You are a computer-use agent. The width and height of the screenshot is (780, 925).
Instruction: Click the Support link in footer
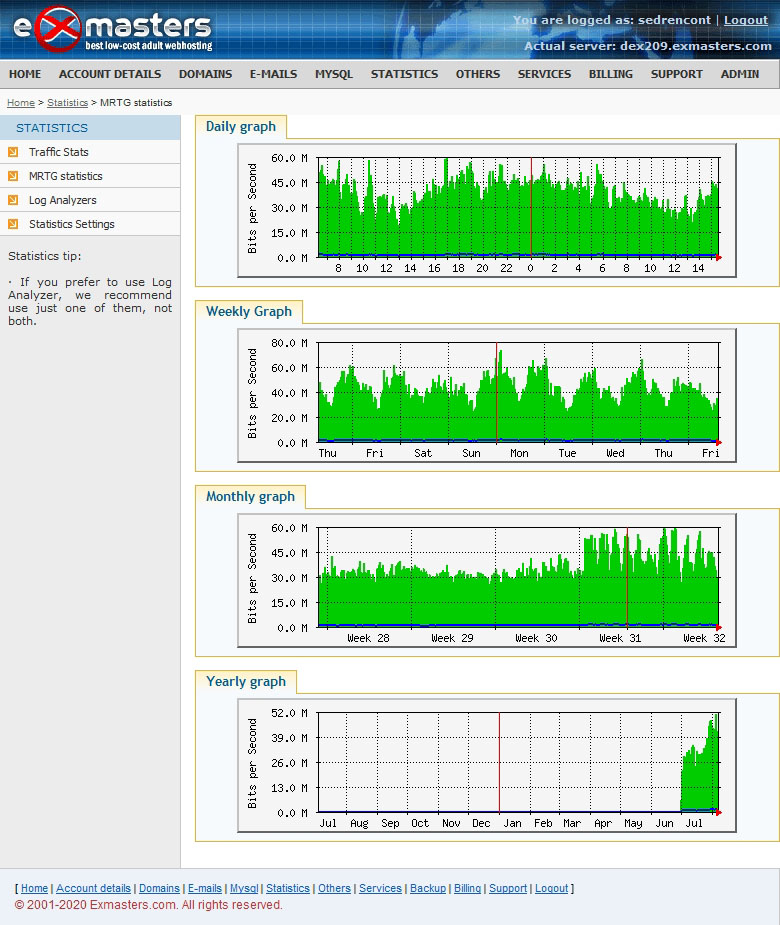[508, 888]
